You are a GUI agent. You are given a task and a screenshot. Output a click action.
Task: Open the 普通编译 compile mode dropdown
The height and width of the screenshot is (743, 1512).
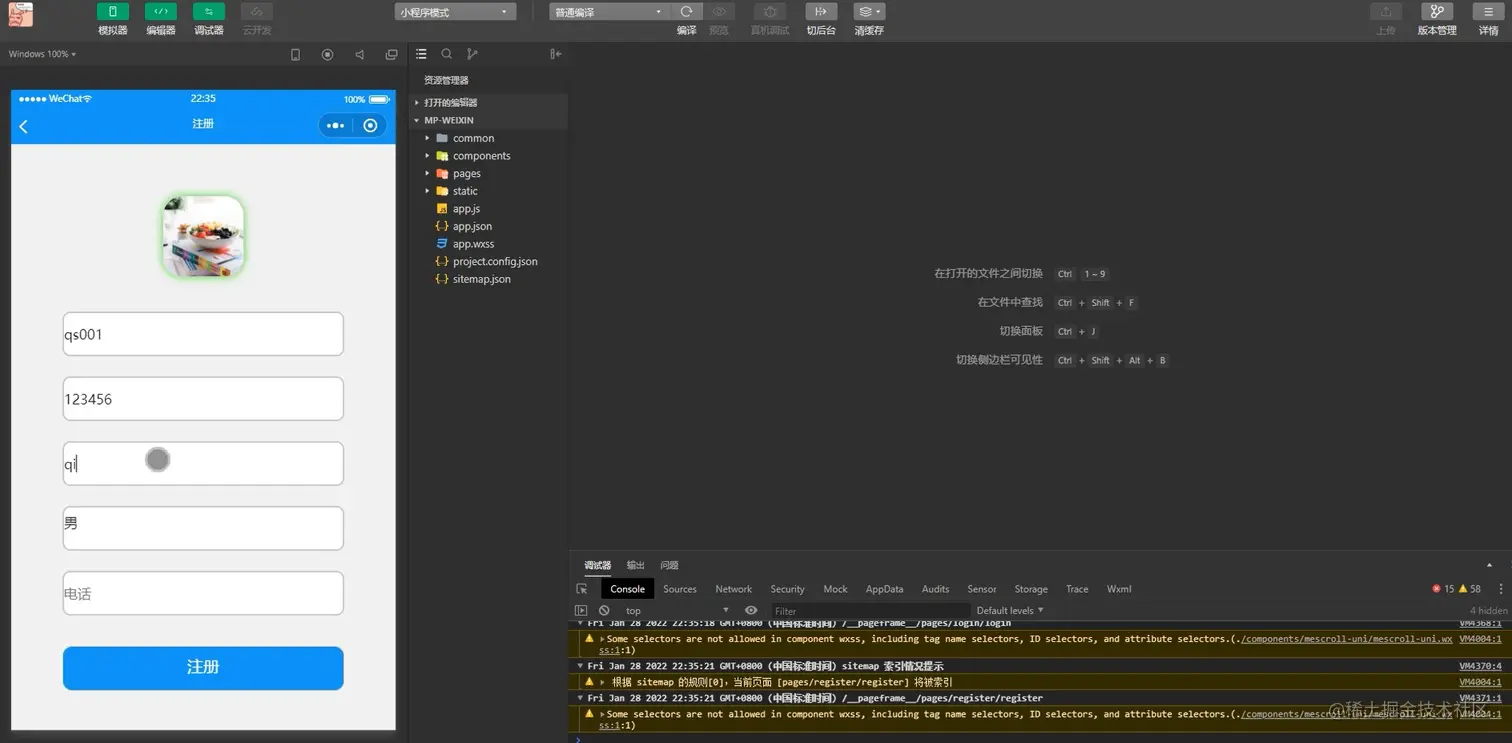[x=609, y=12]
